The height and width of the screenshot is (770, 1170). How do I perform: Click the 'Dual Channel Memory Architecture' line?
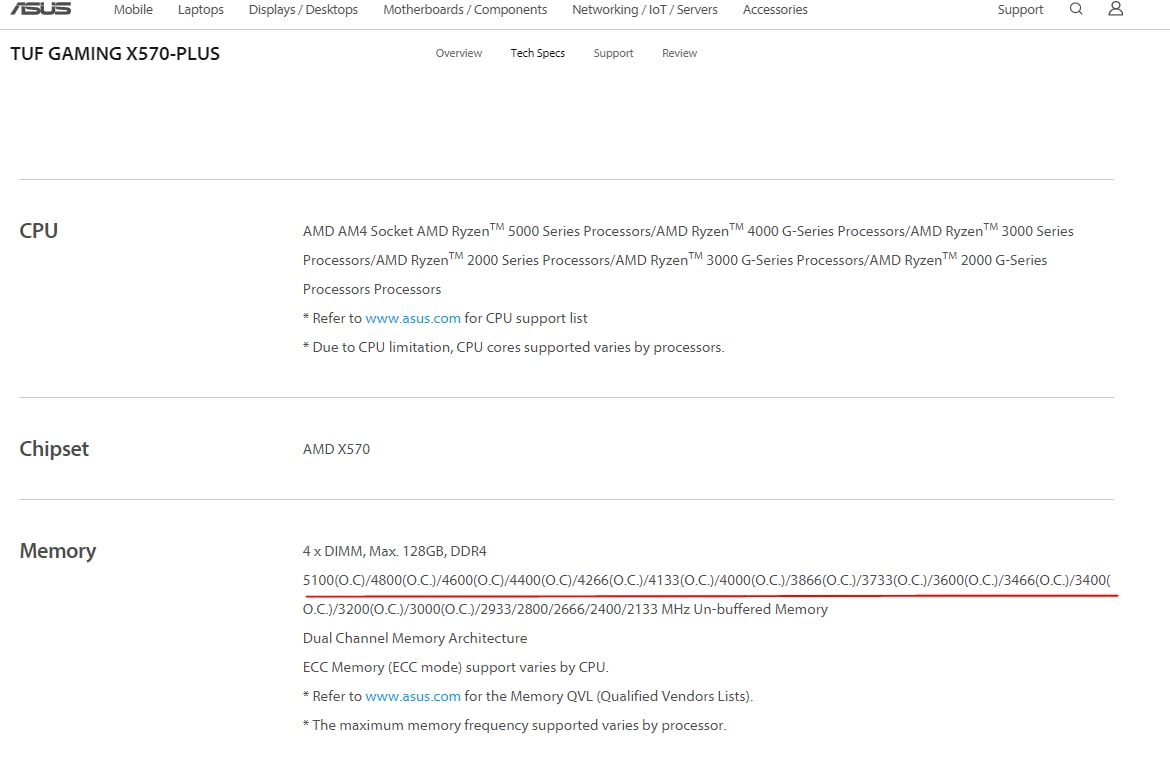pos(415,638)
